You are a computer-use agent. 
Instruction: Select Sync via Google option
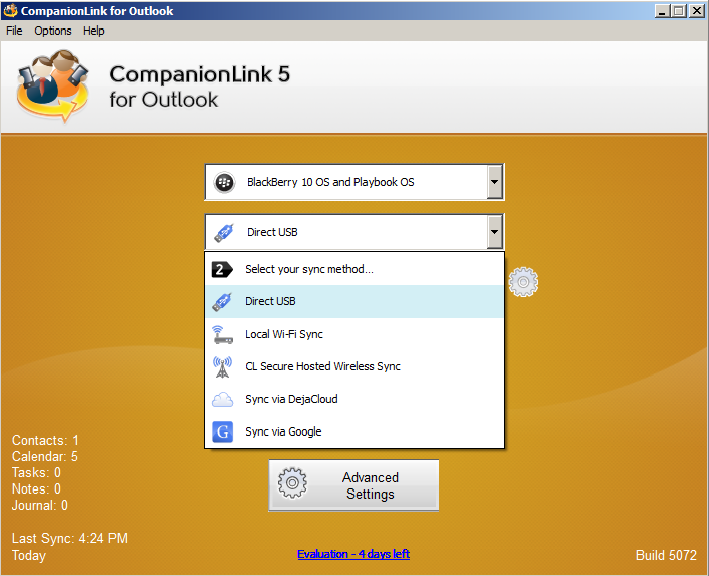pos(354,432)
